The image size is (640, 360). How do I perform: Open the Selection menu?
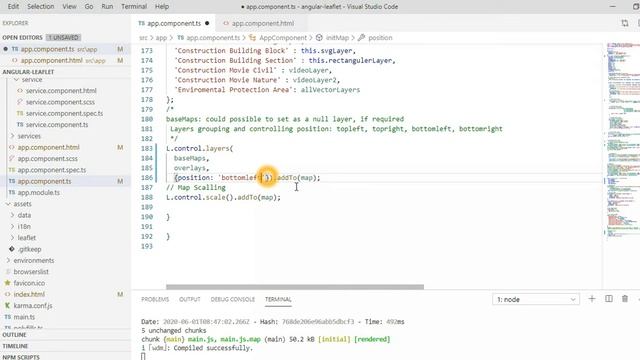point(40,7)
